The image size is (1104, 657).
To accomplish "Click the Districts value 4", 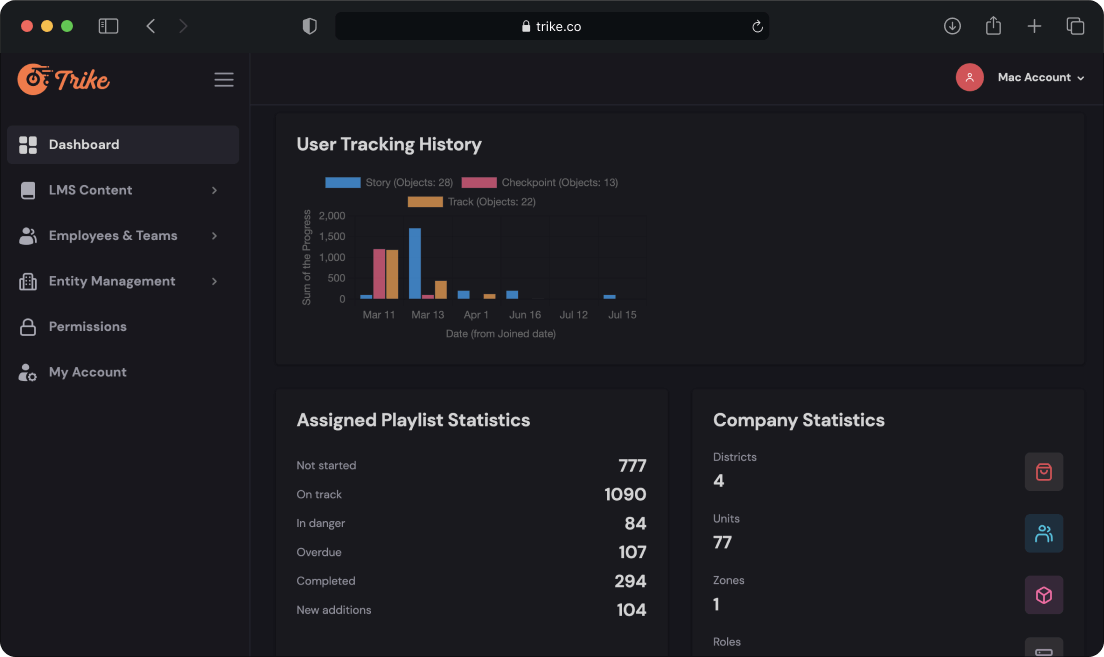I will [718, 481].
